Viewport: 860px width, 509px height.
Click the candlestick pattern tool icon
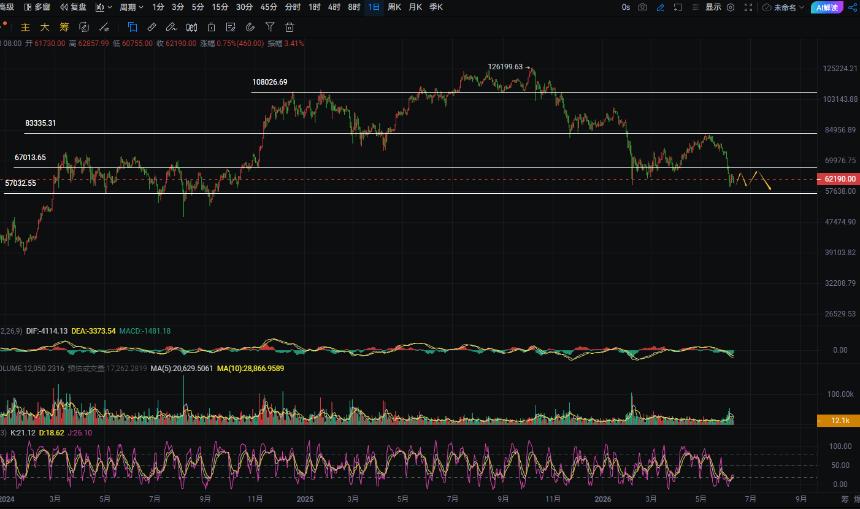point(191,27)
